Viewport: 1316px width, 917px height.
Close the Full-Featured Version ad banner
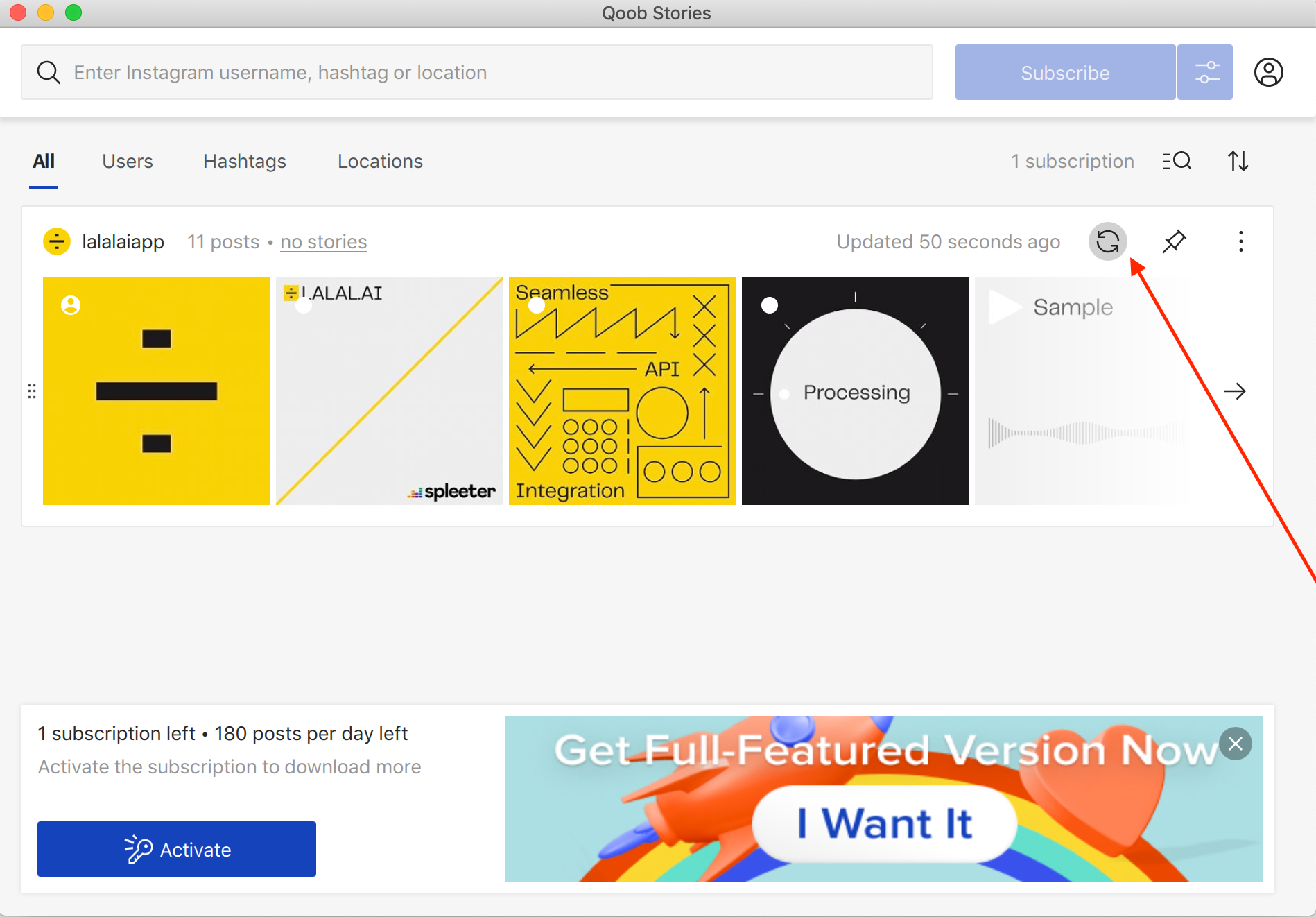click(1236, 744)
